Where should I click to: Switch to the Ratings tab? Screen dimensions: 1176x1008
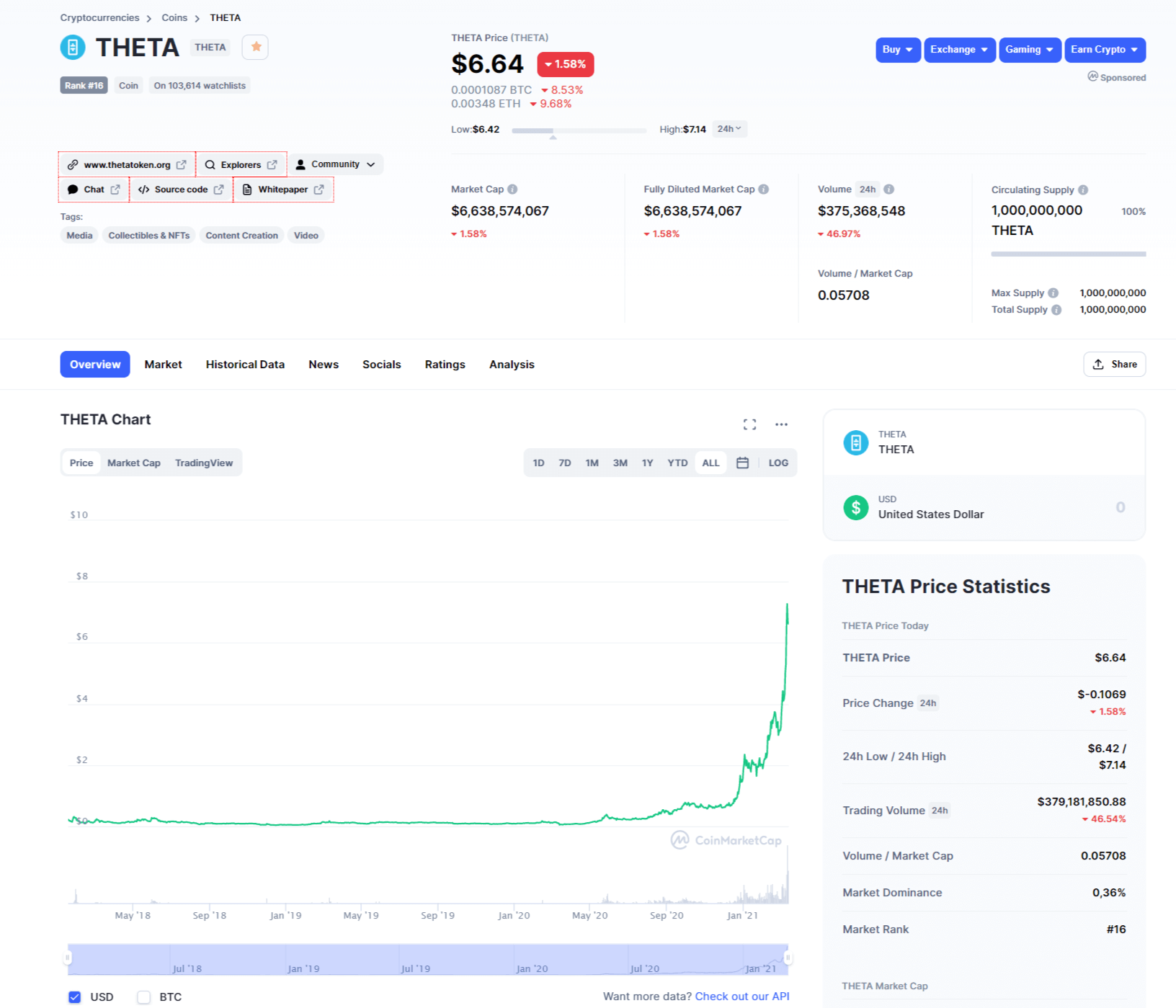tap(445, 365)
